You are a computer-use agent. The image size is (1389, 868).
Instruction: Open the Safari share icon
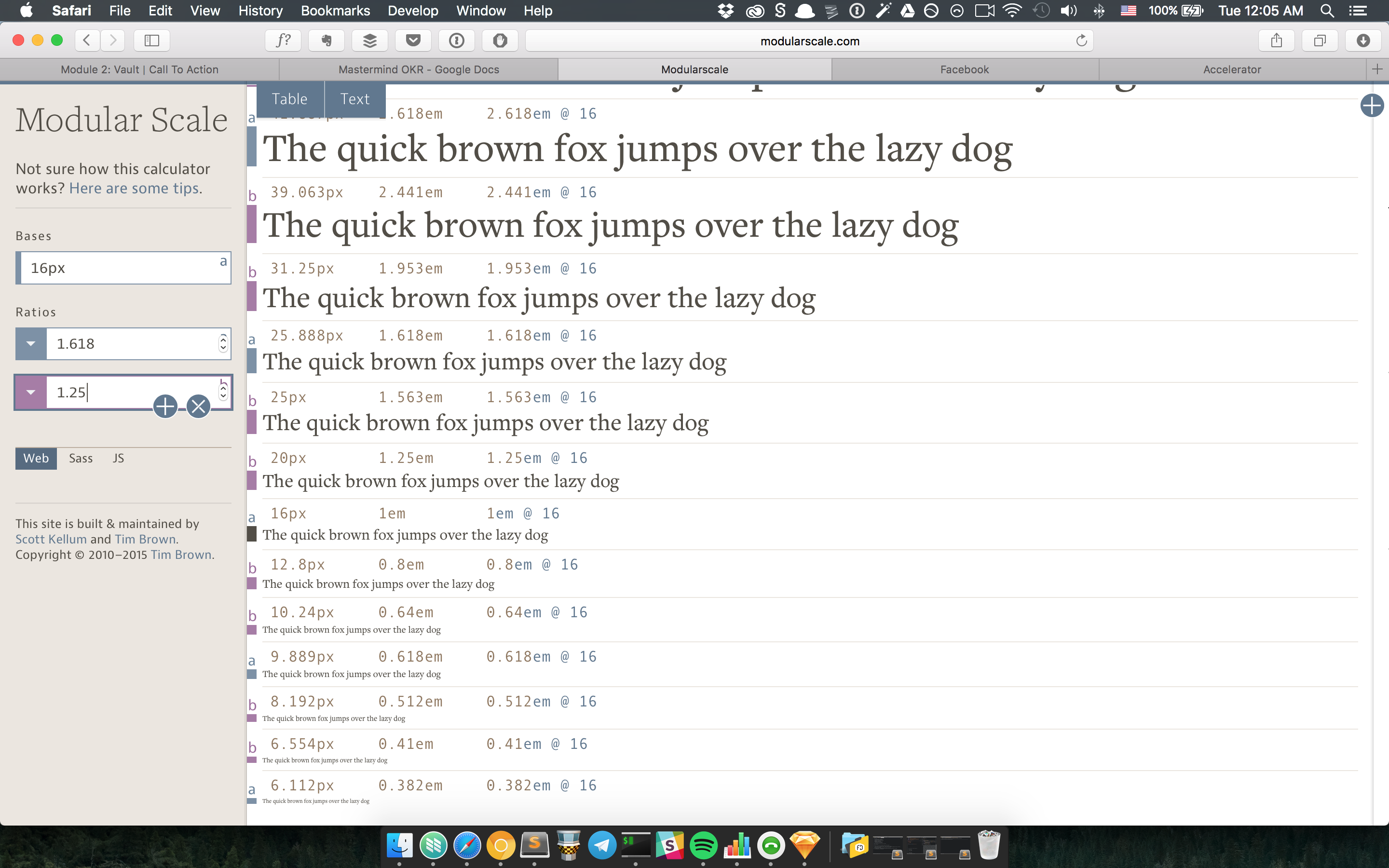[1276, 40]
